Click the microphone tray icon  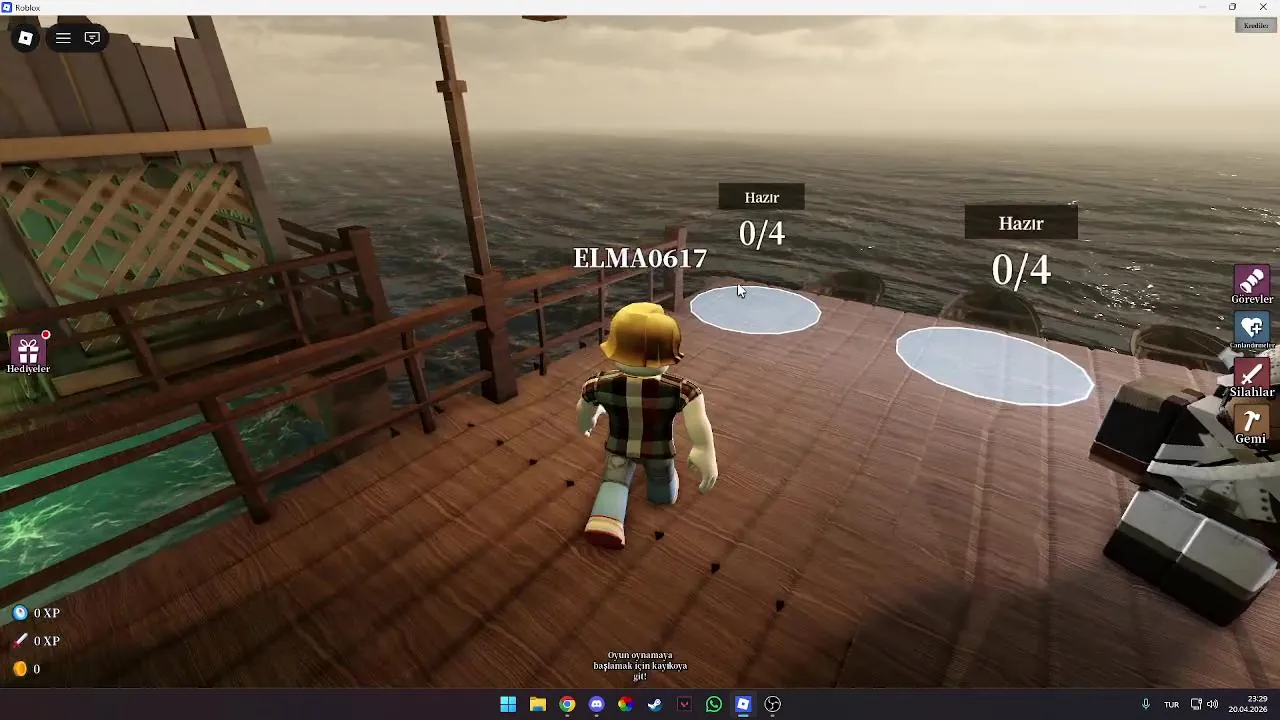coord(1145,704)
